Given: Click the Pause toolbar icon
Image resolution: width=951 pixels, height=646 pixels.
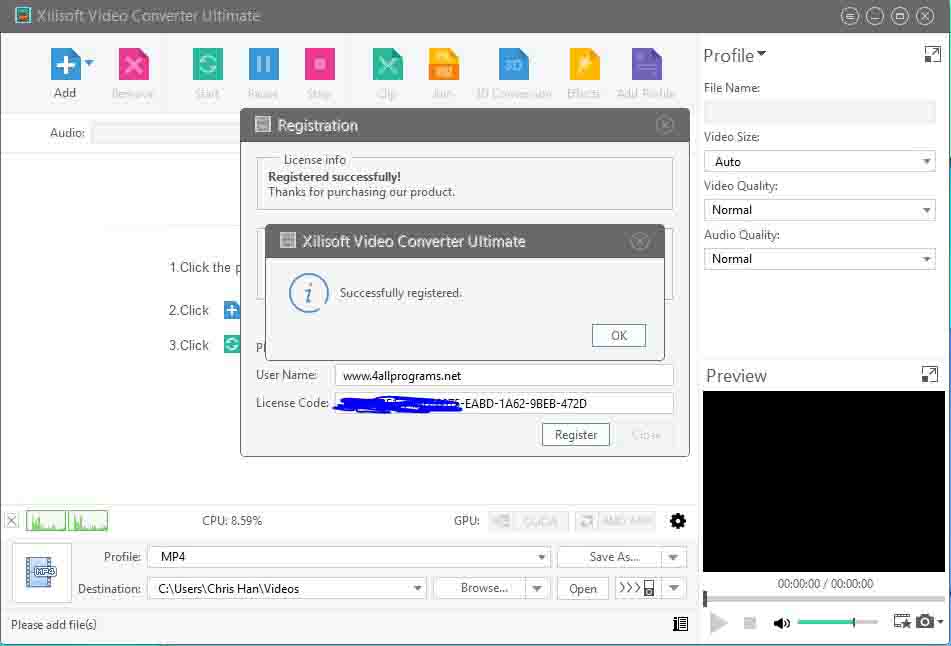Looking at the screenshot, I should click(x=264, y=64).
